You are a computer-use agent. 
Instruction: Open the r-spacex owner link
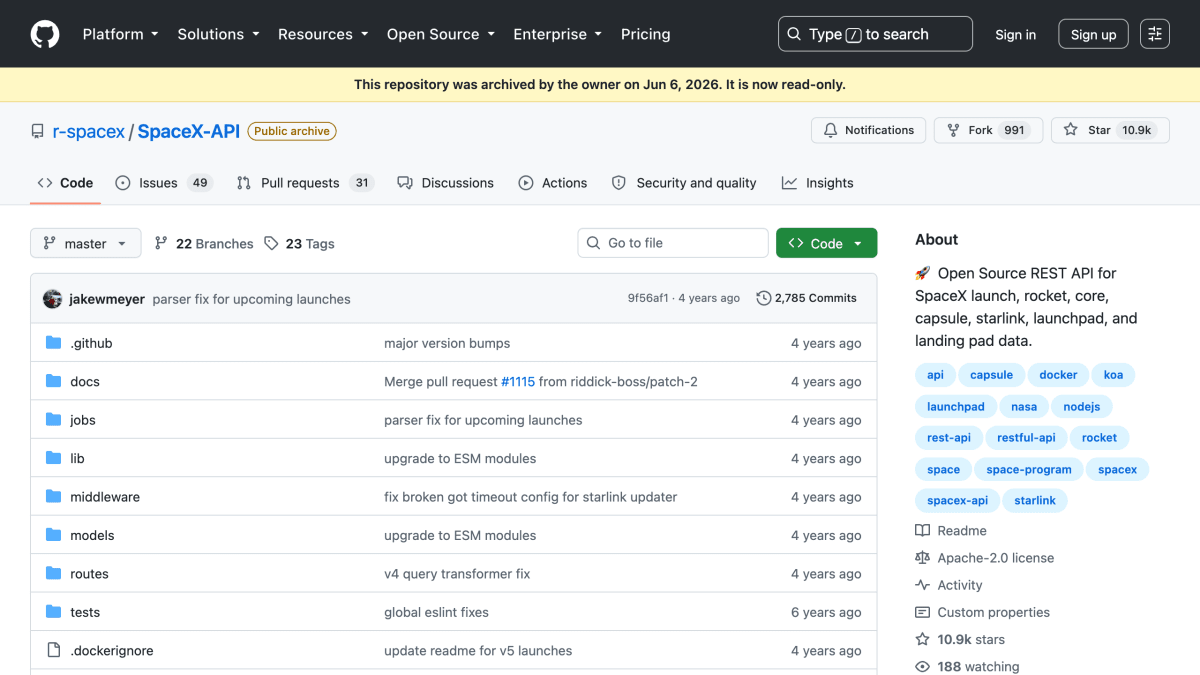89,131
